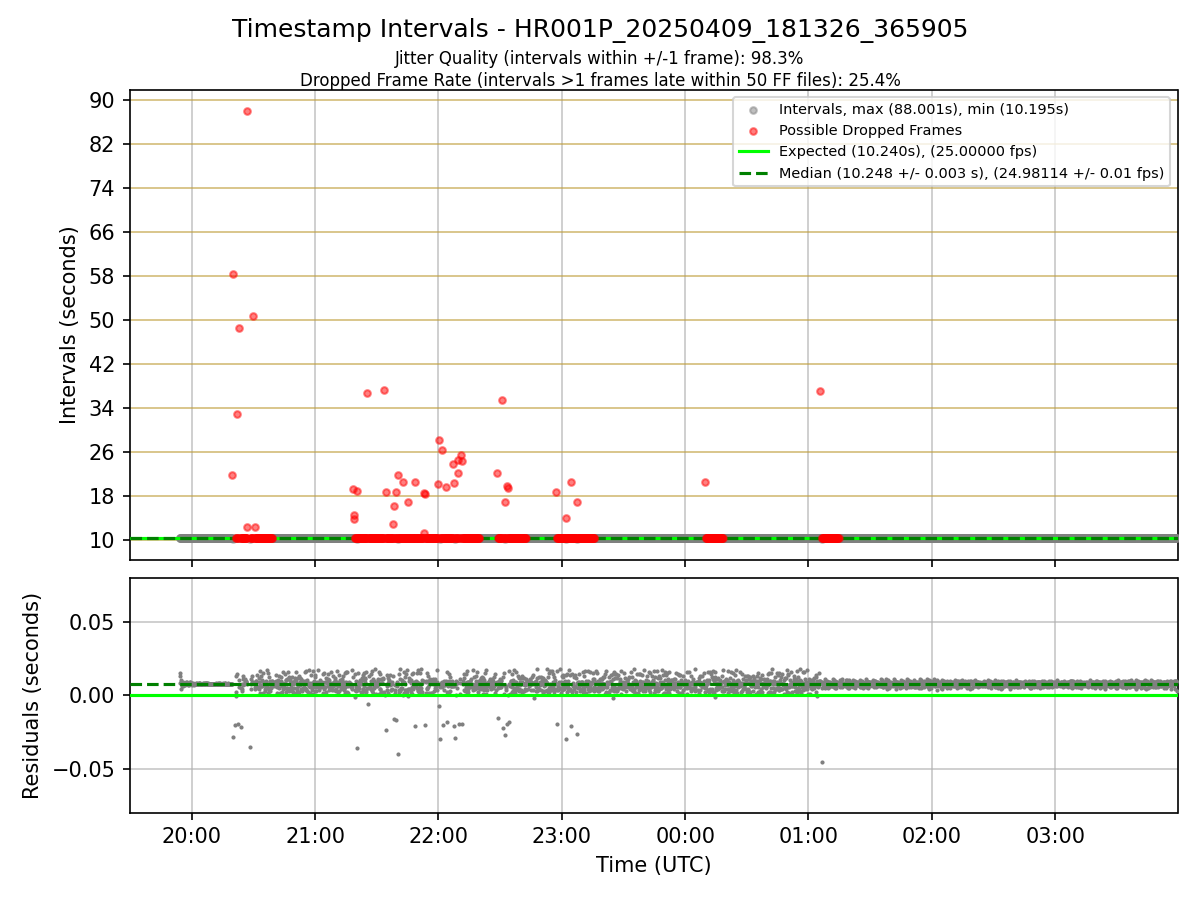
Task: Click the 'Residuals (seconds)' y-axis label
Action: (32, 696)
